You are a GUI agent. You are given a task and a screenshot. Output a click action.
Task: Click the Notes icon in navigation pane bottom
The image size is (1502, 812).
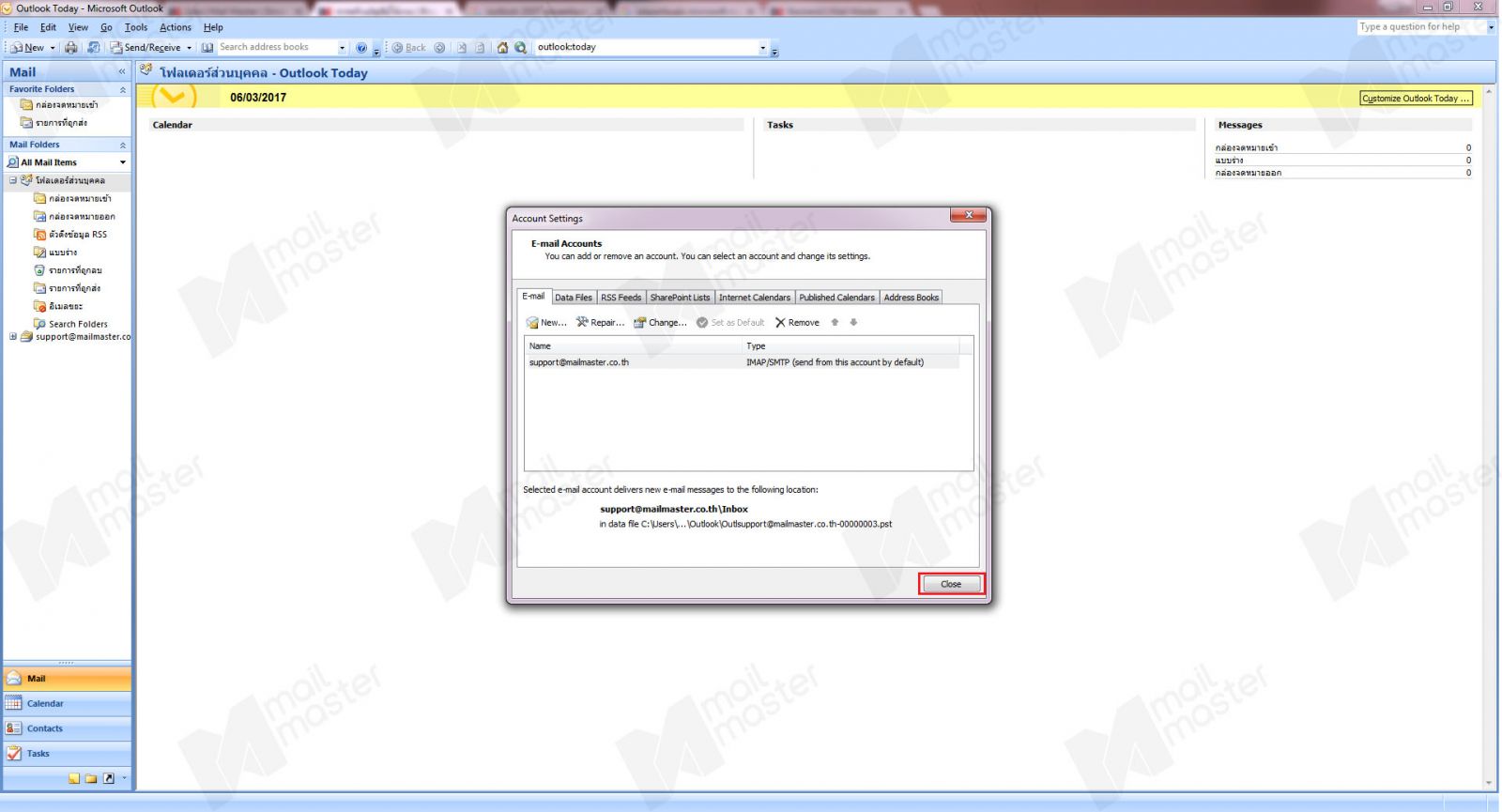pos(74,778)
